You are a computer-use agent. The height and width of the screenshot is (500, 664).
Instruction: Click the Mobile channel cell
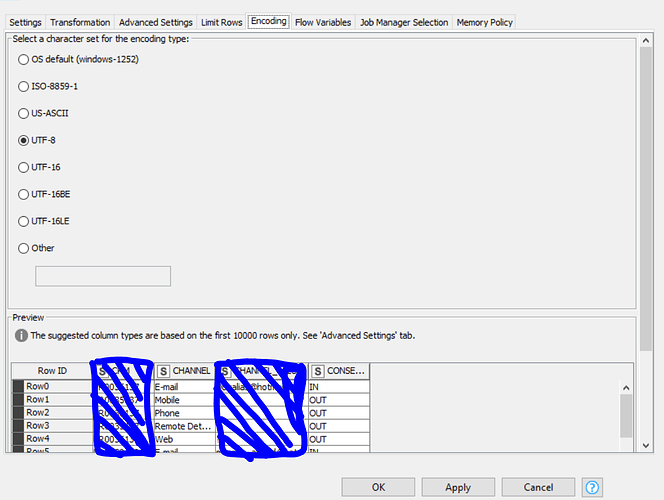tap(184, 400)
